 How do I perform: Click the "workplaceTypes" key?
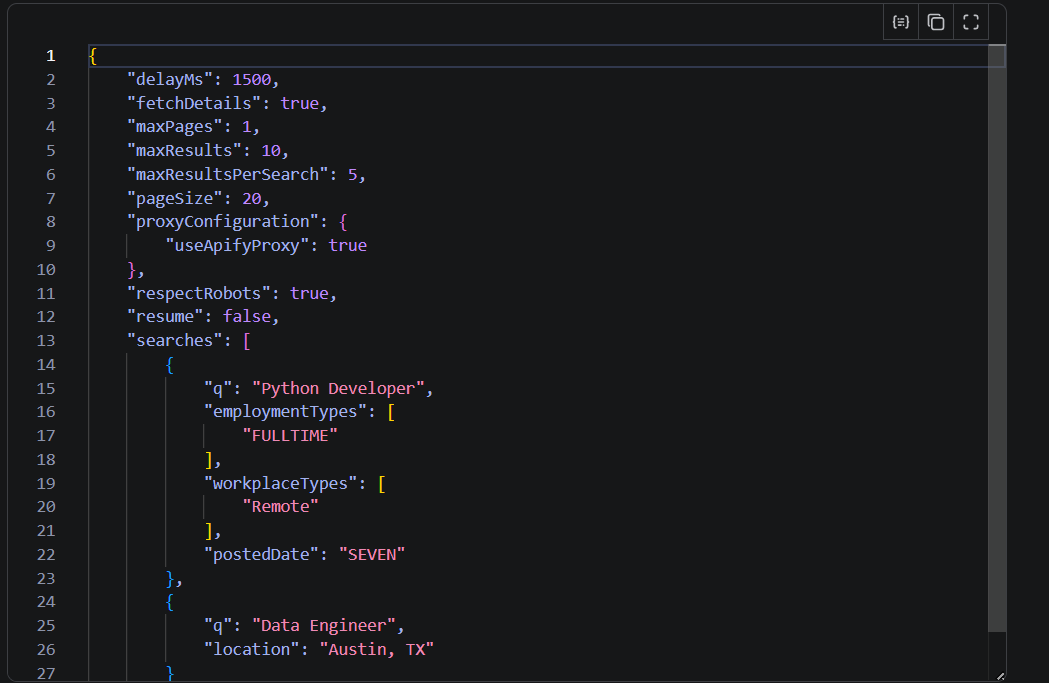[x=281, y=484]
